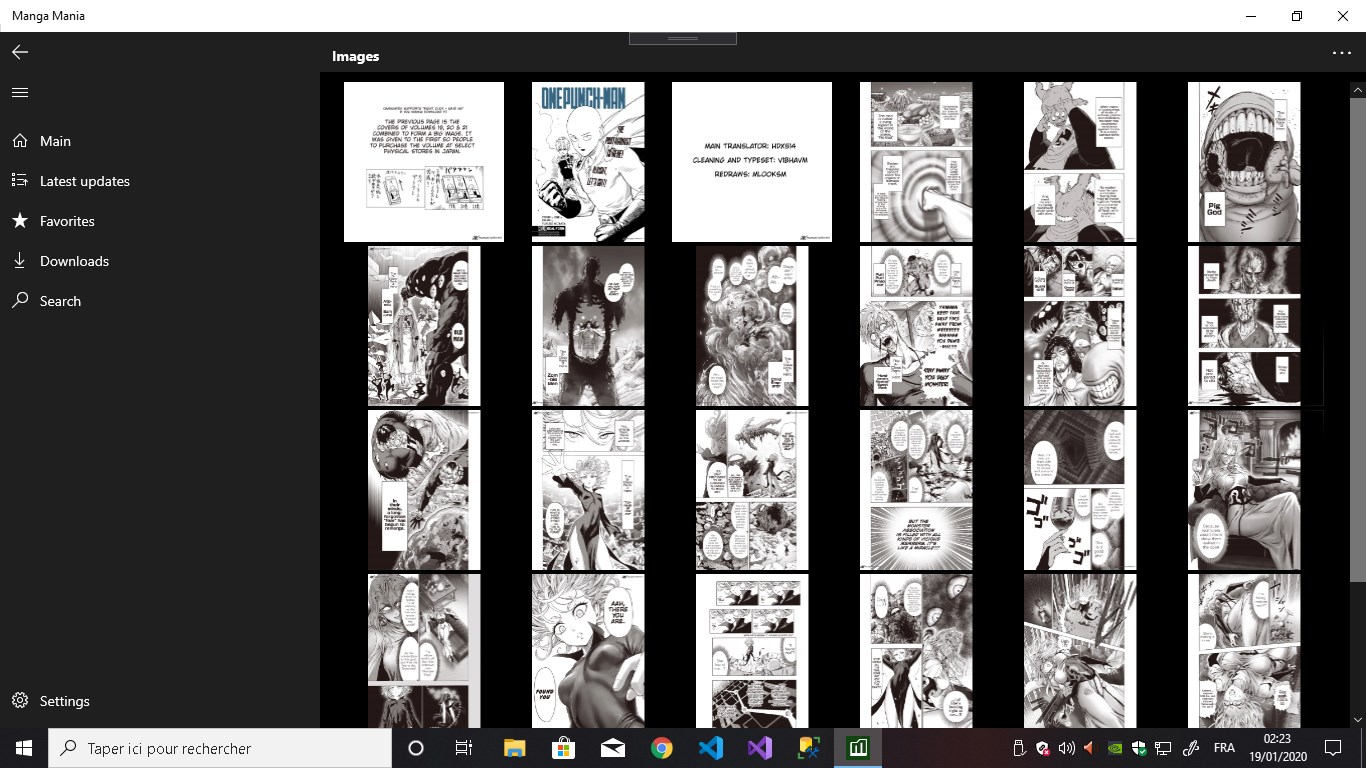Open the notification center icon
Viewport: 1366px width, 768px height.
(1333, 748)
